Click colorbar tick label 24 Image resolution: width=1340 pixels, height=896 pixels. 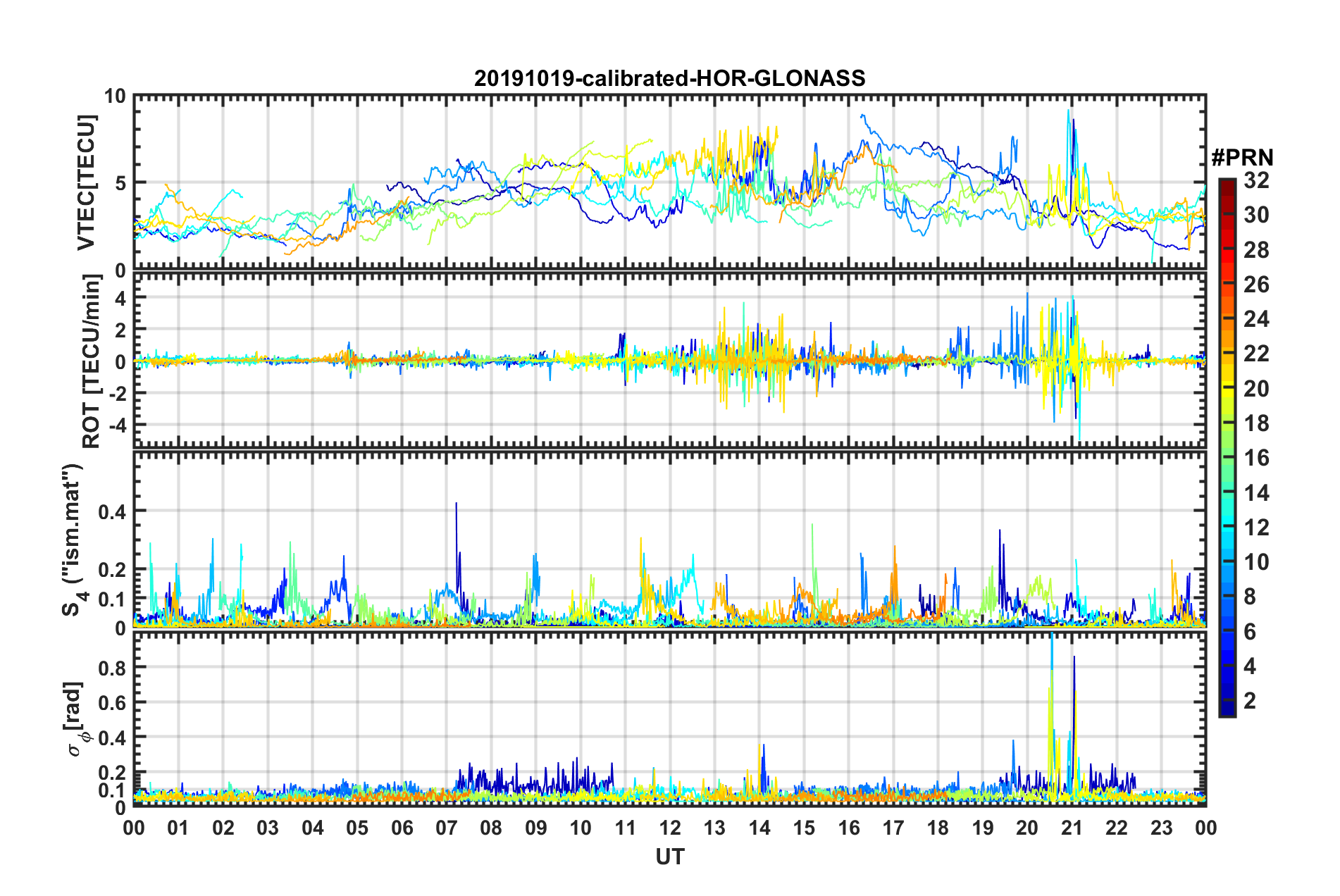1256,319
